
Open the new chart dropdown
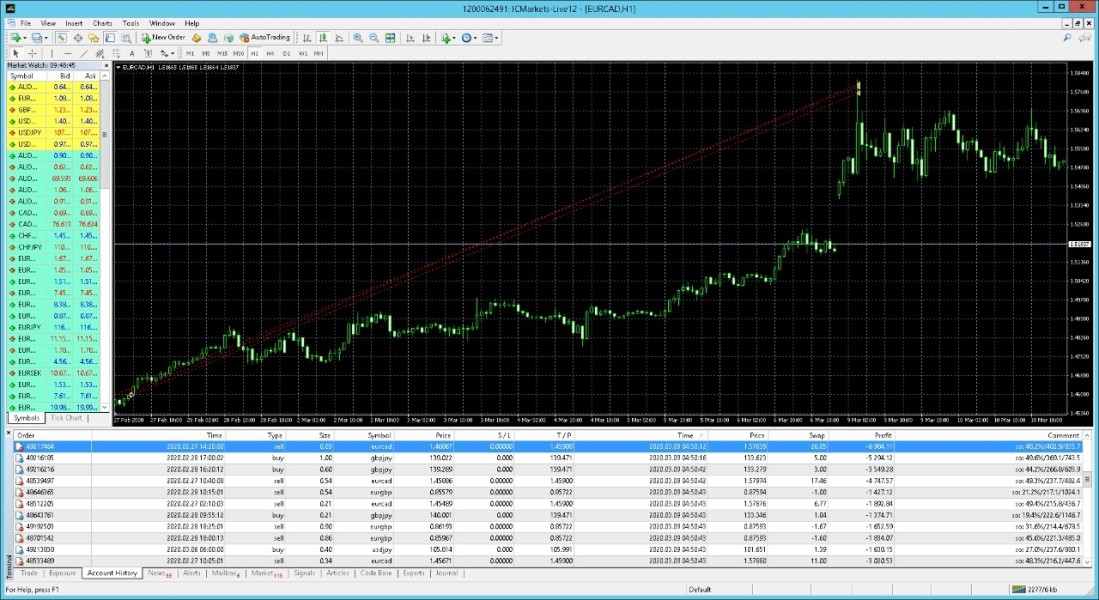click(x=25, y=38)
